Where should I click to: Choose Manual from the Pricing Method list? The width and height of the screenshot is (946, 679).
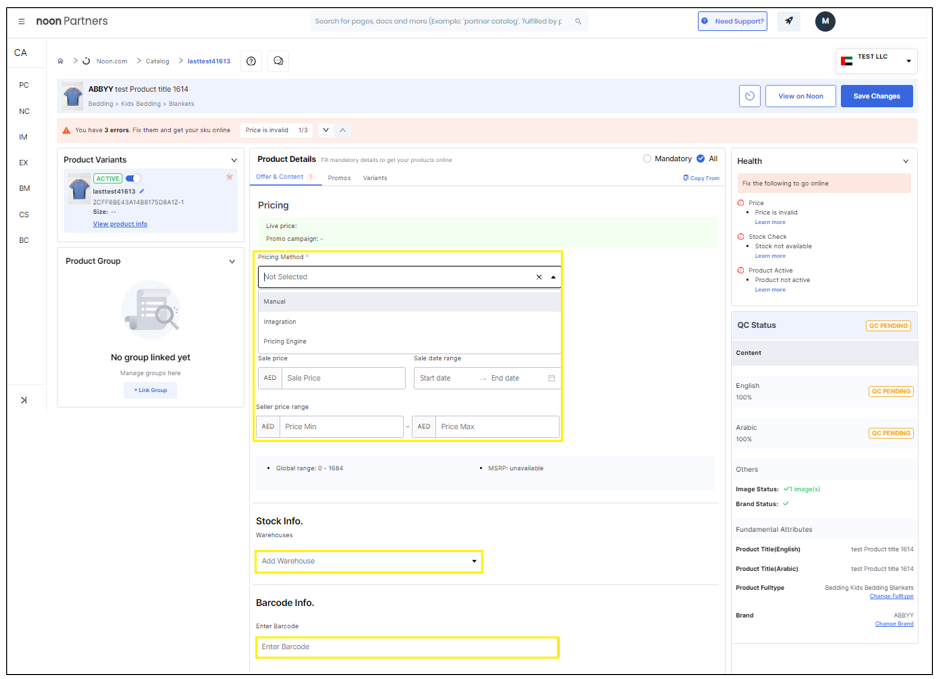click(x=410, y=301)
